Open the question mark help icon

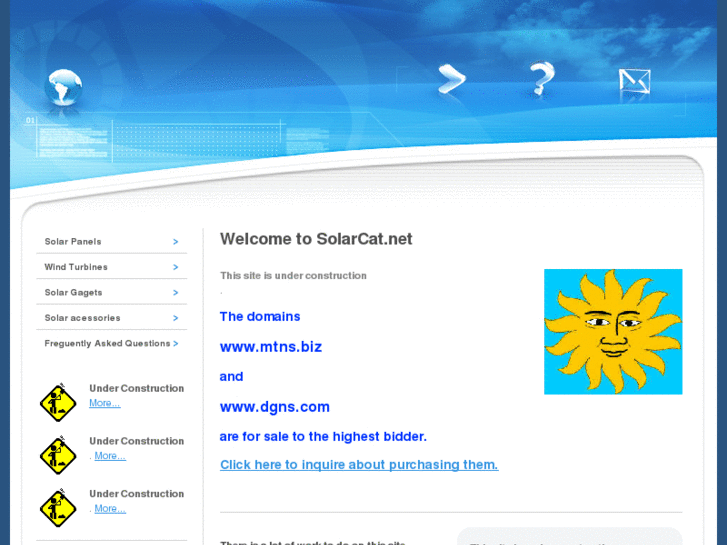(542, 78)
